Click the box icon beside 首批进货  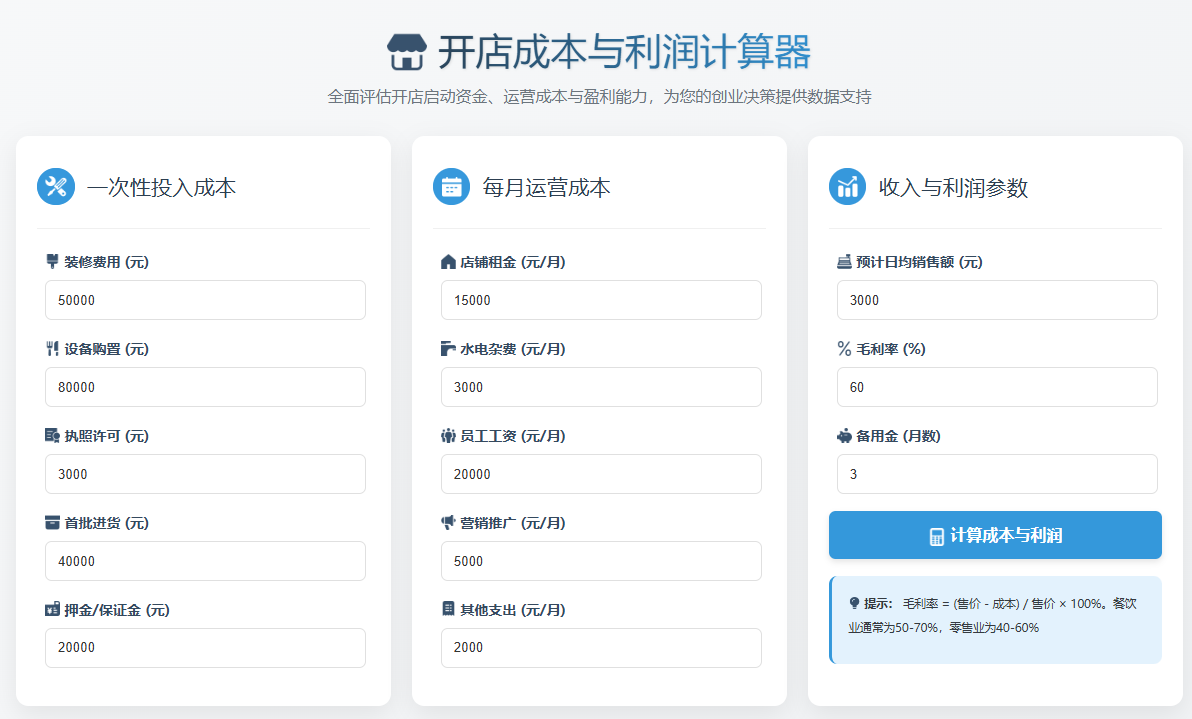coord(52,522)
